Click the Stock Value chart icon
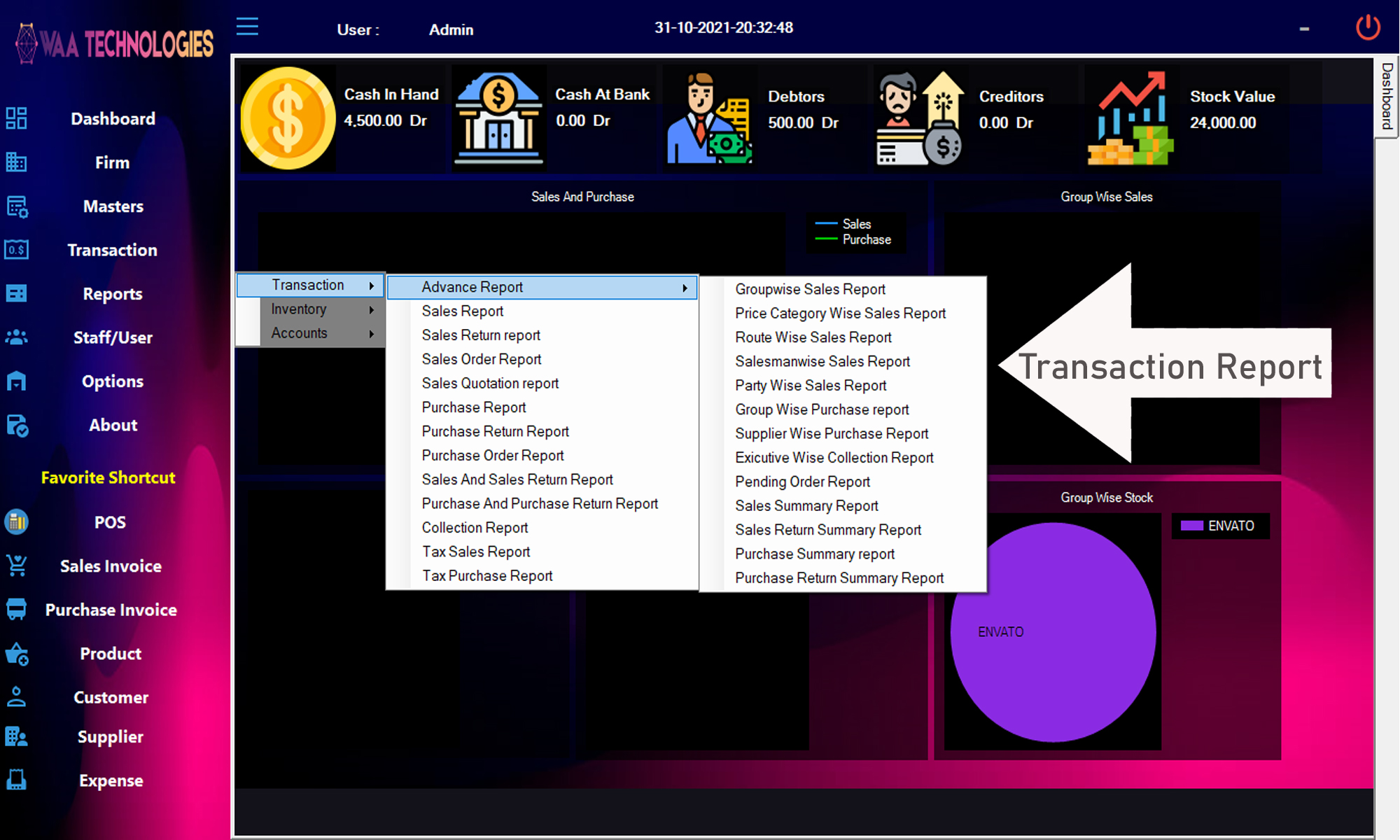The width and height of the screenshot is (1400, 840). pyautogui.click(x=1130, y=119)
